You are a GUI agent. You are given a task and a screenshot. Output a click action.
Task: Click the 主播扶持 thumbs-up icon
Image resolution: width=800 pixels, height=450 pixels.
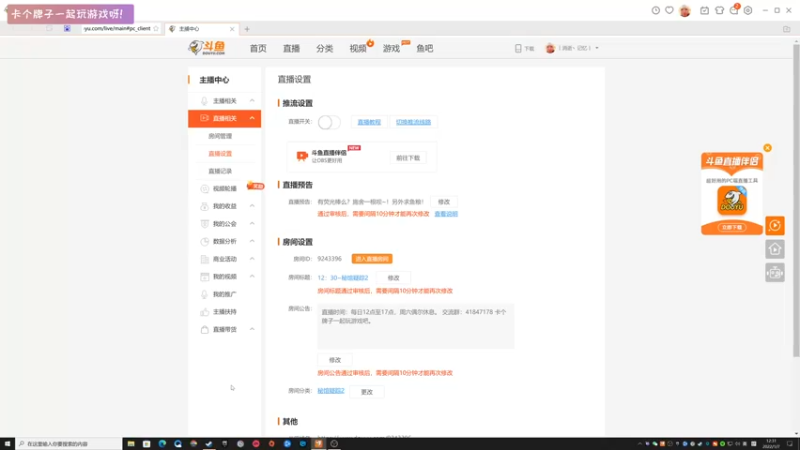click(x=205, y=312)
